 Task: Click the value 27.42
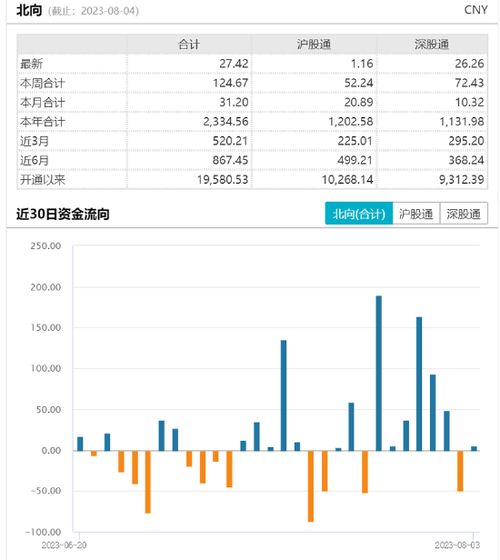coord(234,64)
